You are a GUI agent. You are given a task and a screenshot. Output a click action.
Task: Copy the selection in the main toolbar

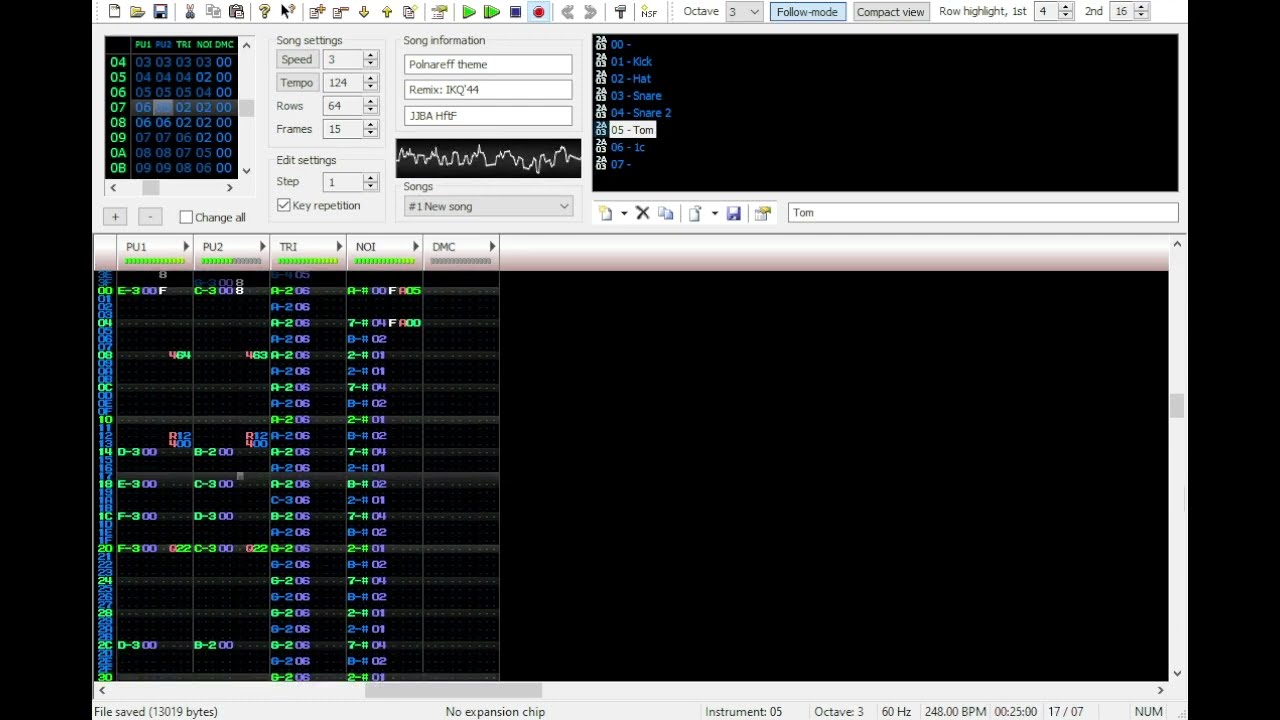click(213, 12)
